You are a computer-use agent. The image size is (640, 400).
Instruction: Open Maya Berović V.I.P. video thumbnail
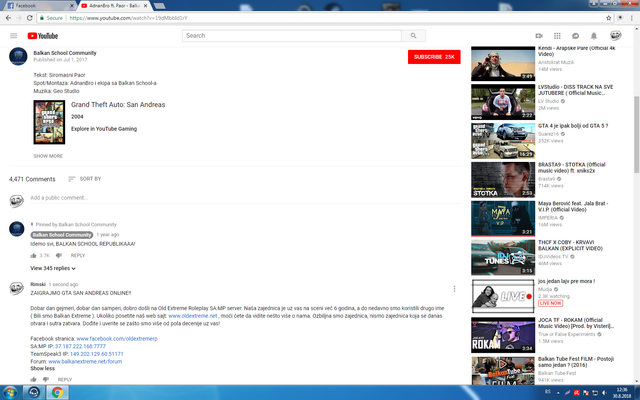click(x=503, y=218)
